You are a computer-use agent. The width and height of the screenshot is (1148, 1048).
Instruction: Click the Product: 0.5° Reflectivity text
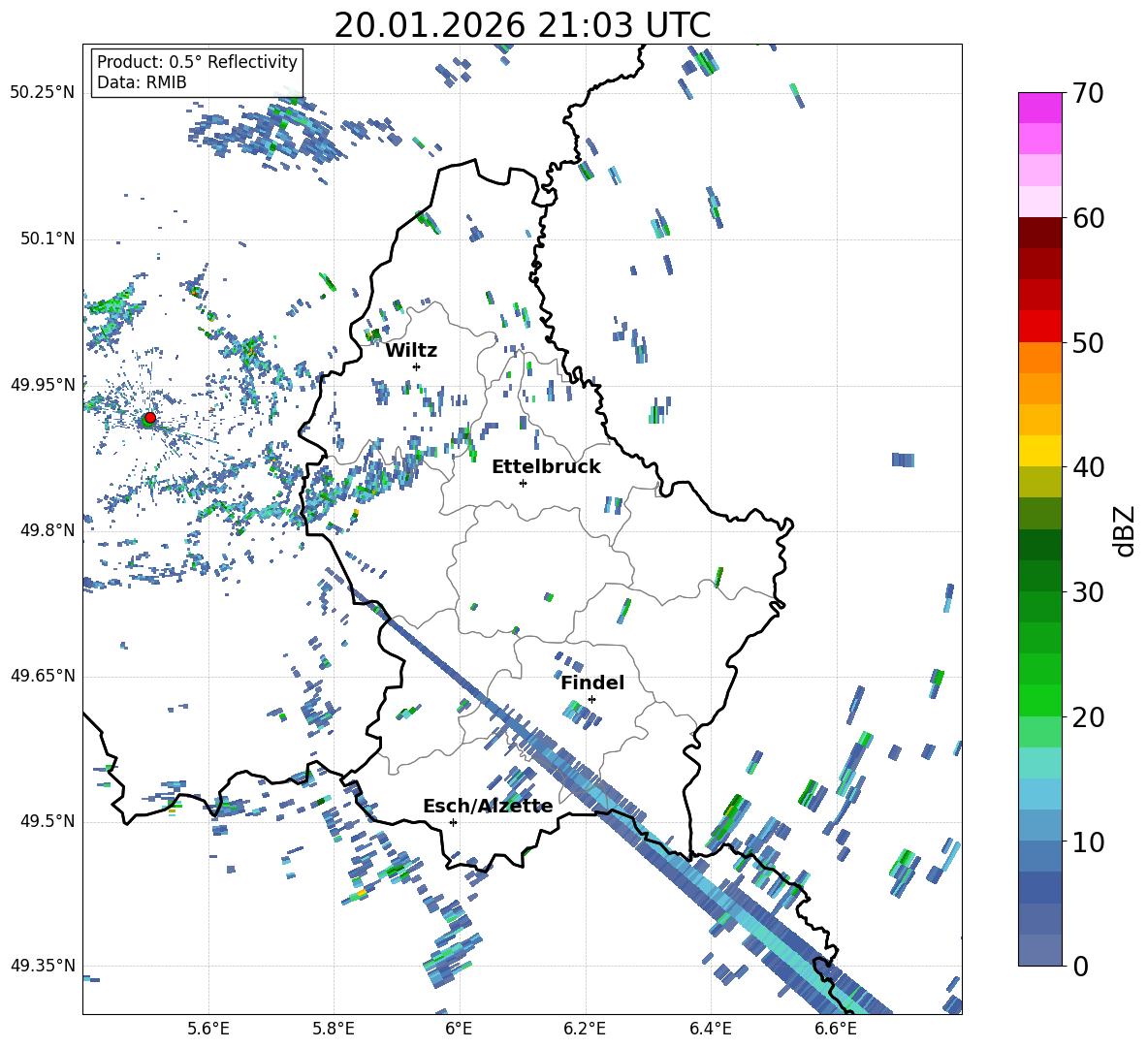197,61
